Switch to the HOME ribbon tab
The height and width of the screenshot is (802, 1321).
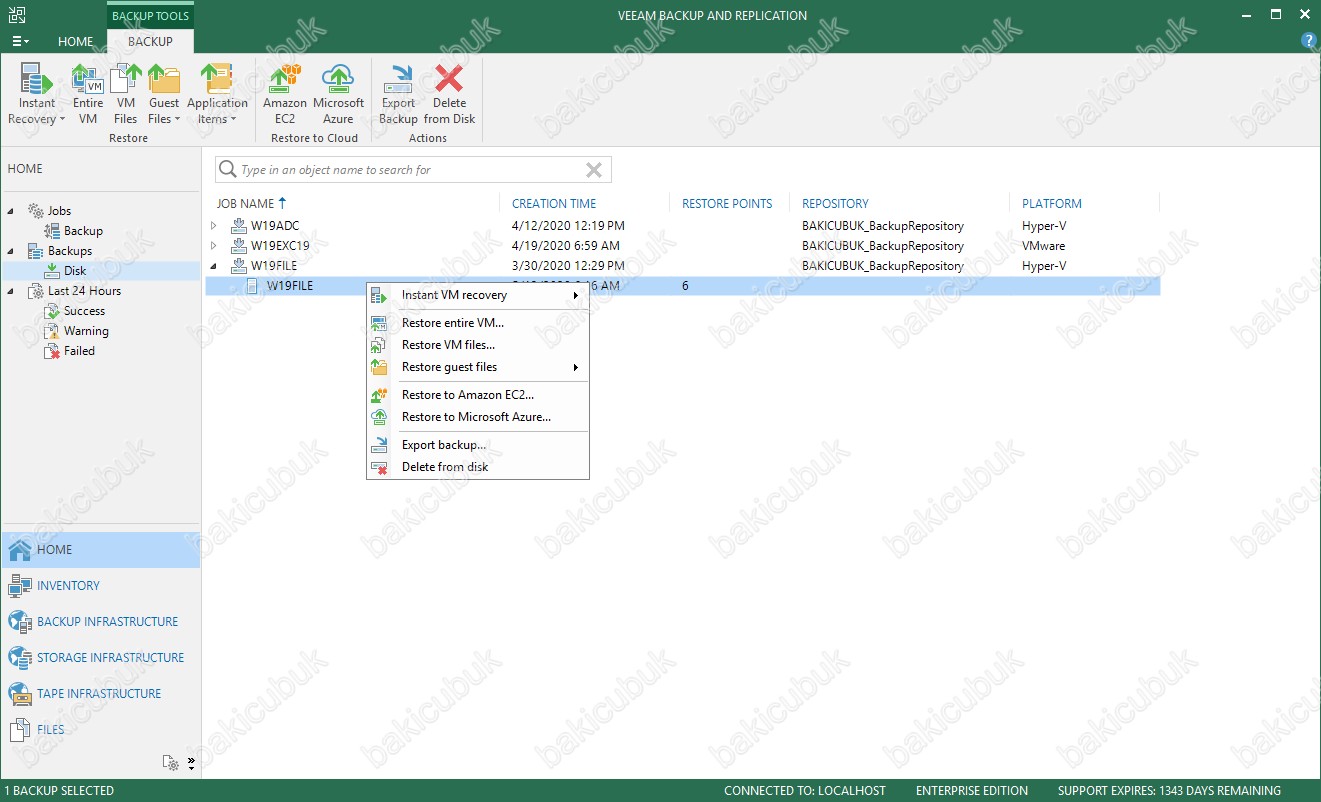pos(76,42)
